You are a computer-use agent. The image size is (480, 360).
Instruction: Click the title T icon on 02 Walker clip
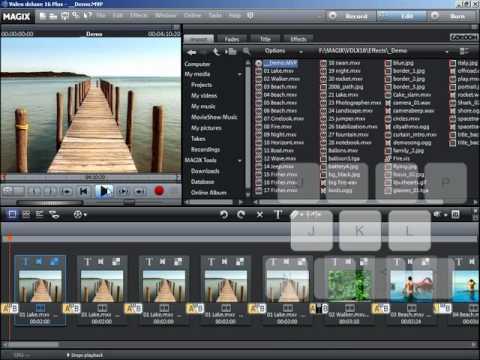pos(334,262)
